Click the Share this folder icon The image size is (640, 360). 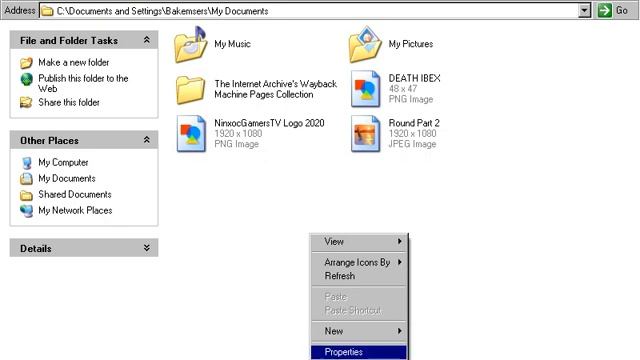[26, 102]
